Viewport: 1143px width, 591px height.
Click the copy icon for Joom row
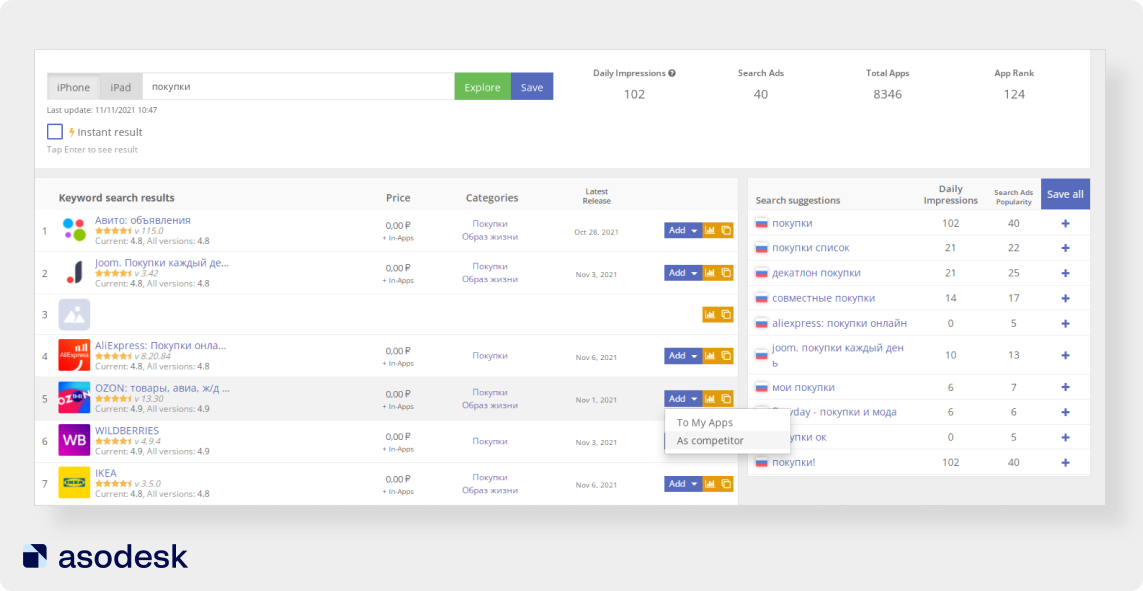(726, 273)
